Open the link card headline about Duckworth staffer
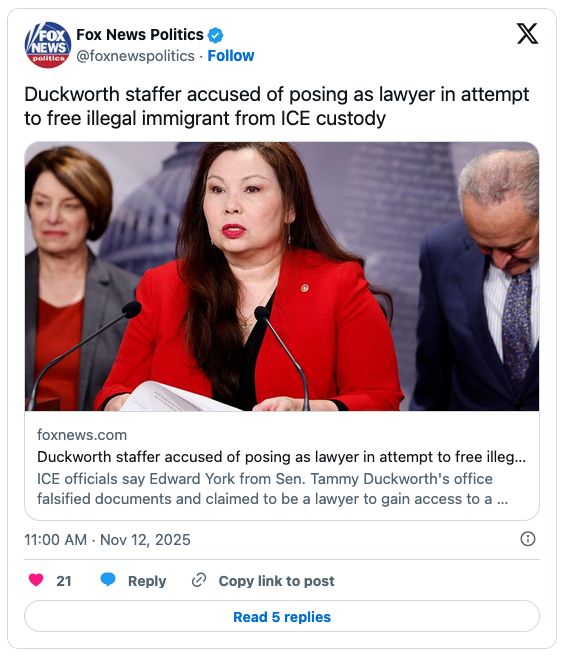The width and height of the screenshot is (565, 656). (281, 457)
